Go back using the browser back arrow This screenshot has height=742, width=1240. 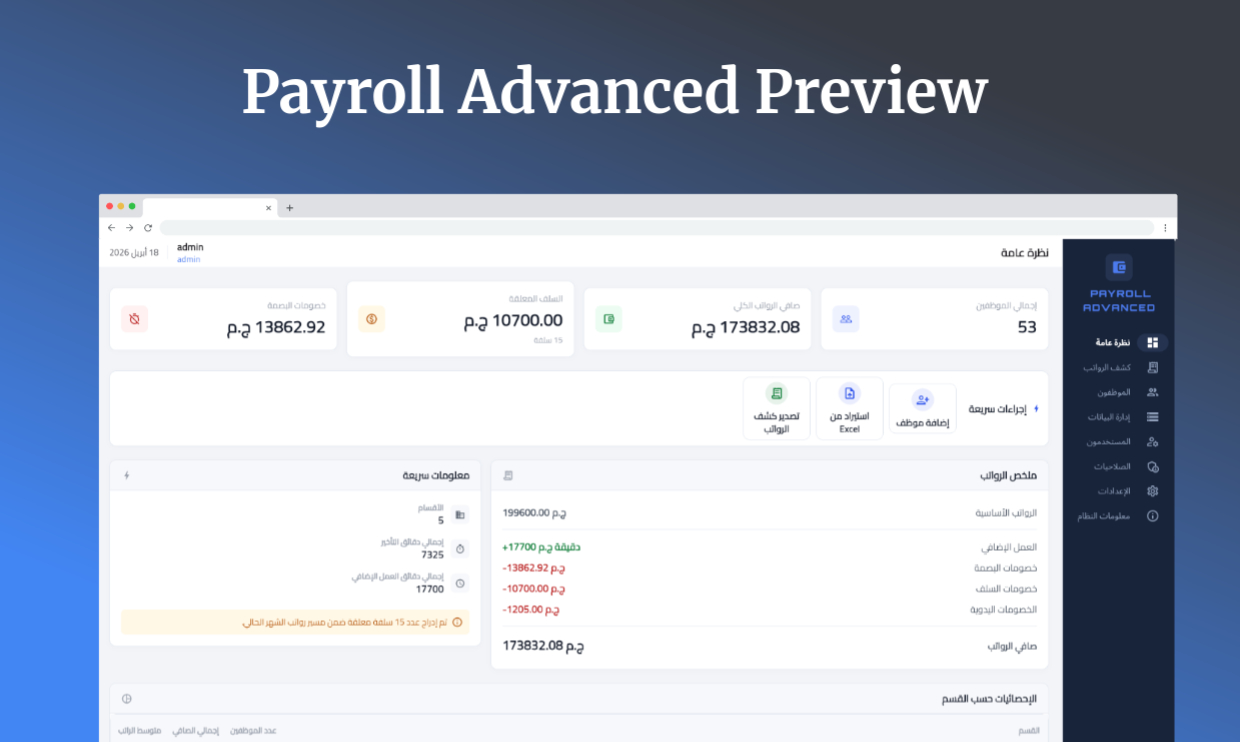tap(111, 228)
